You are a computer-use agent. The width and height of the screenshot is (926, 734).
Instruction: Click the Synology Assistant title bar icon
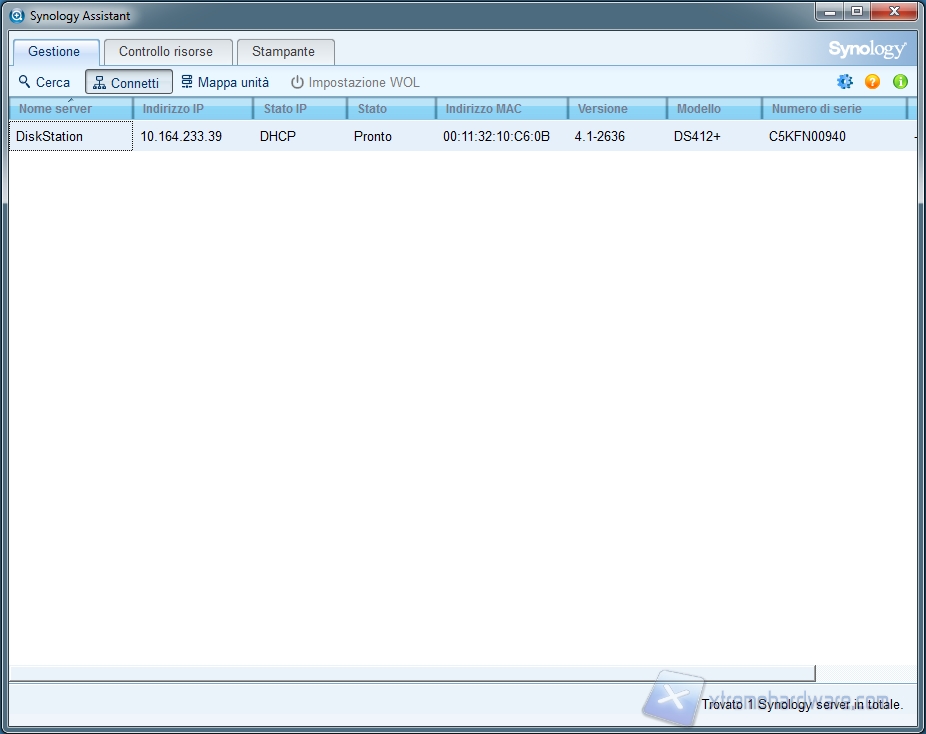point(17,16)
